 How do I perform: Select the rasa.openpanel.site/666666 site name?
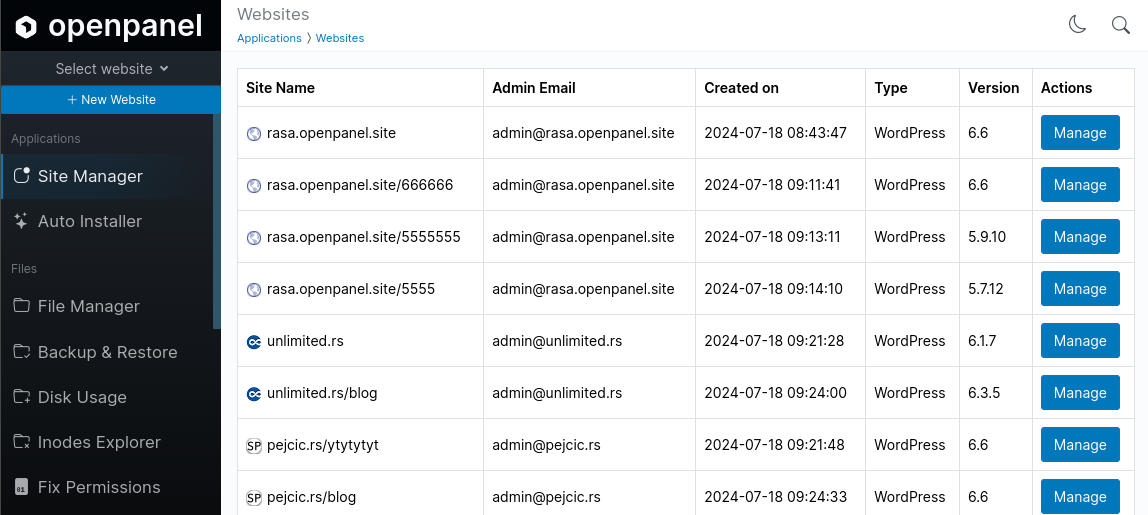coord(360,185)
